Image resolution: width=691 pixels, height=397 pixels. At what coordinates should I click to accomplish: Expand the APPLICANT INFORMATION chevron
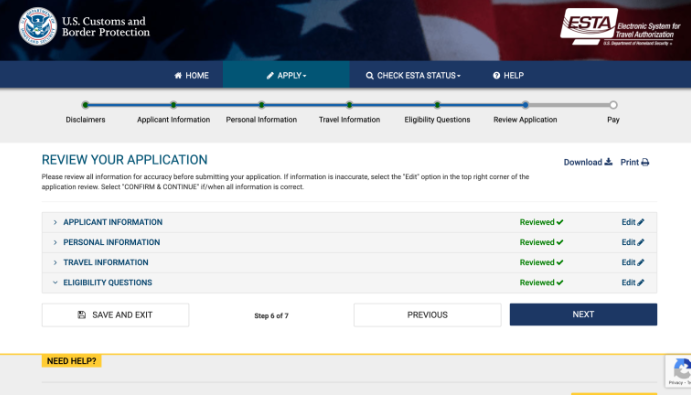pyautogui.click(x=55, y=222)
